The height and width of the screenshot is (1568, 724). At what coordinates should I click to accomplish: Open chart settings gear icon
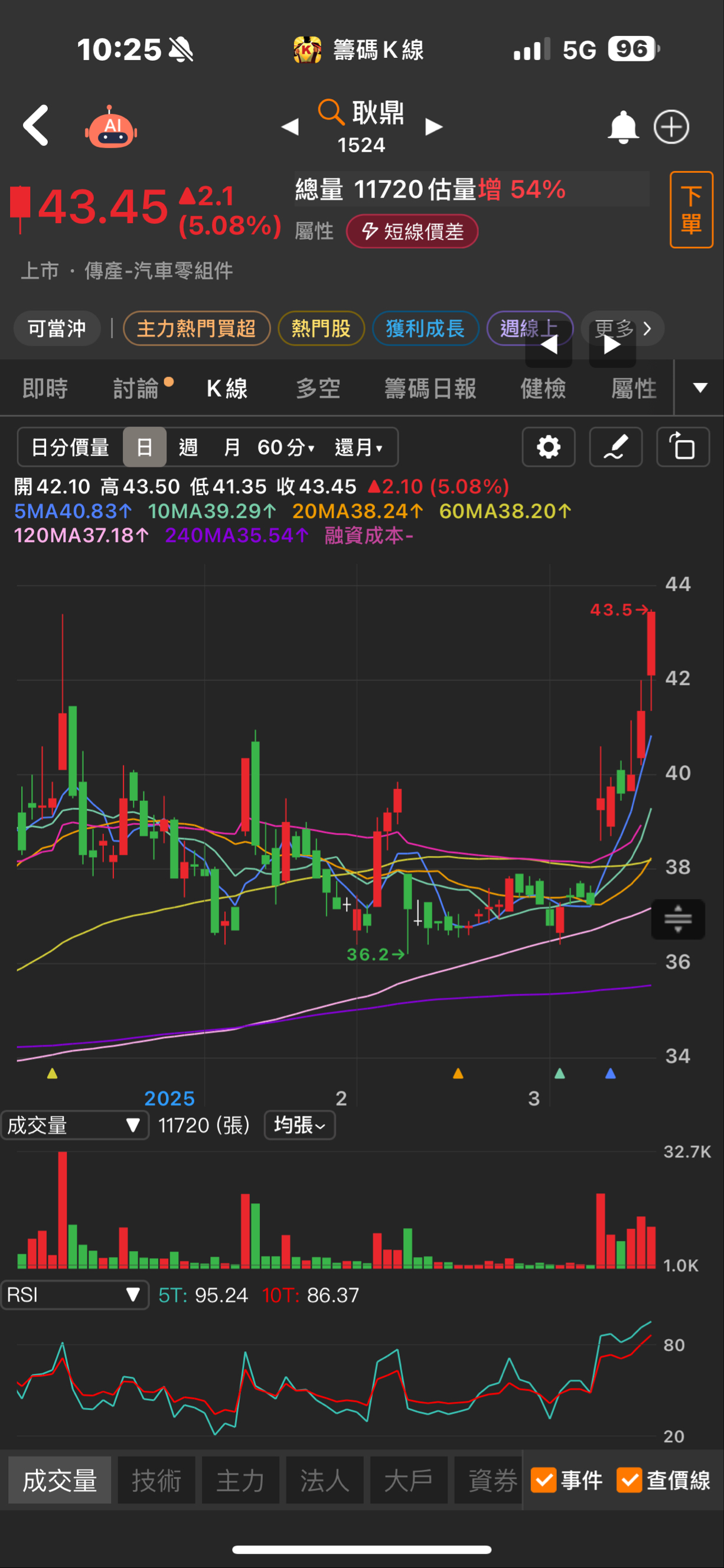[x=549, y=447]
